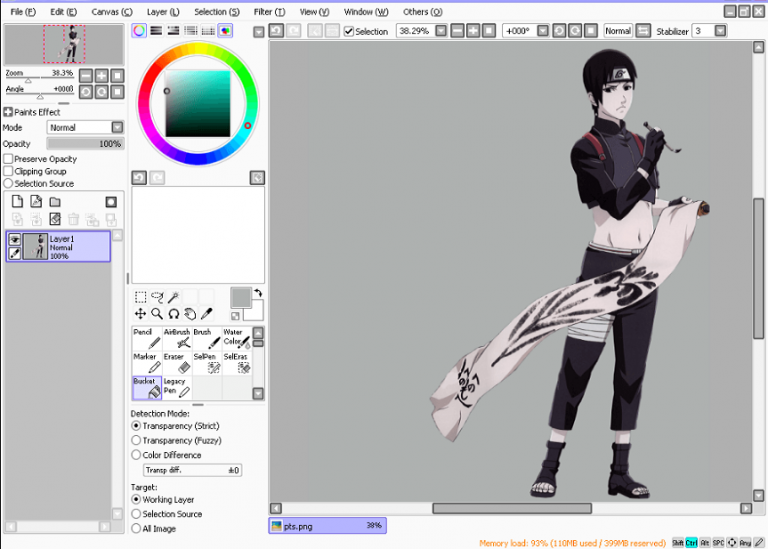The height and width of the screenshot is (549, 768).
Task: Create a new linework layer
Action: tap(36, 202)
